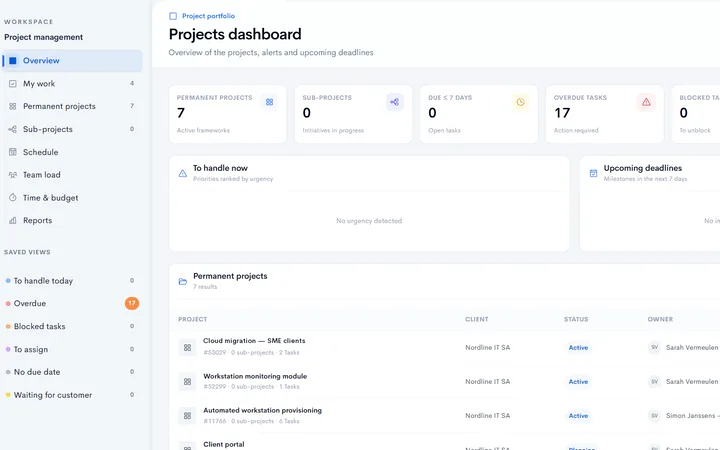Click the Cloud migration project grid icon
This screenshot has width=720, height=450.
(187, 348)
